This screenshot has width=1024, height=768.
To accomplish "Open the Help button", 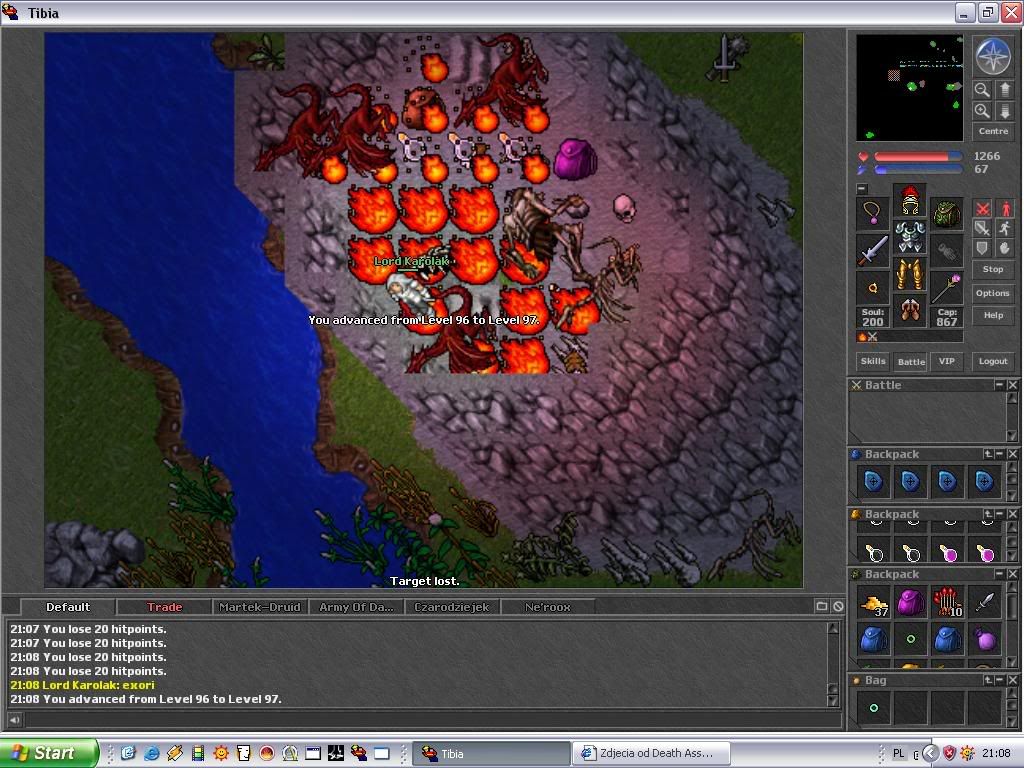I will coord(993,315).
